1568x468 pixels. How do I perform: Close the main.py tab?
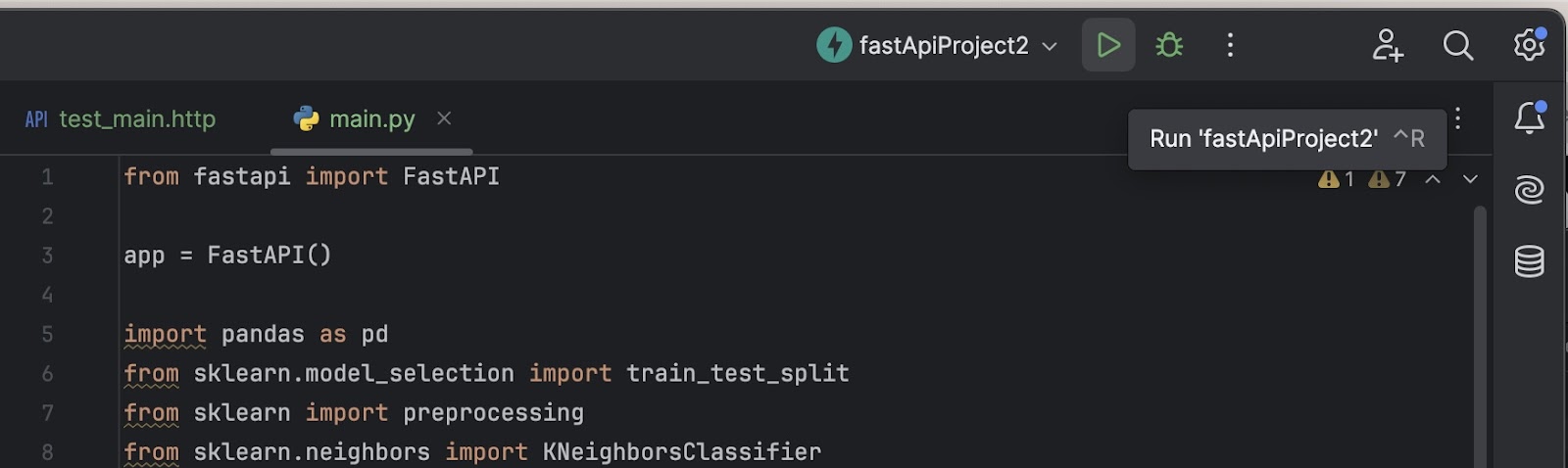click(x=444, y=118)
